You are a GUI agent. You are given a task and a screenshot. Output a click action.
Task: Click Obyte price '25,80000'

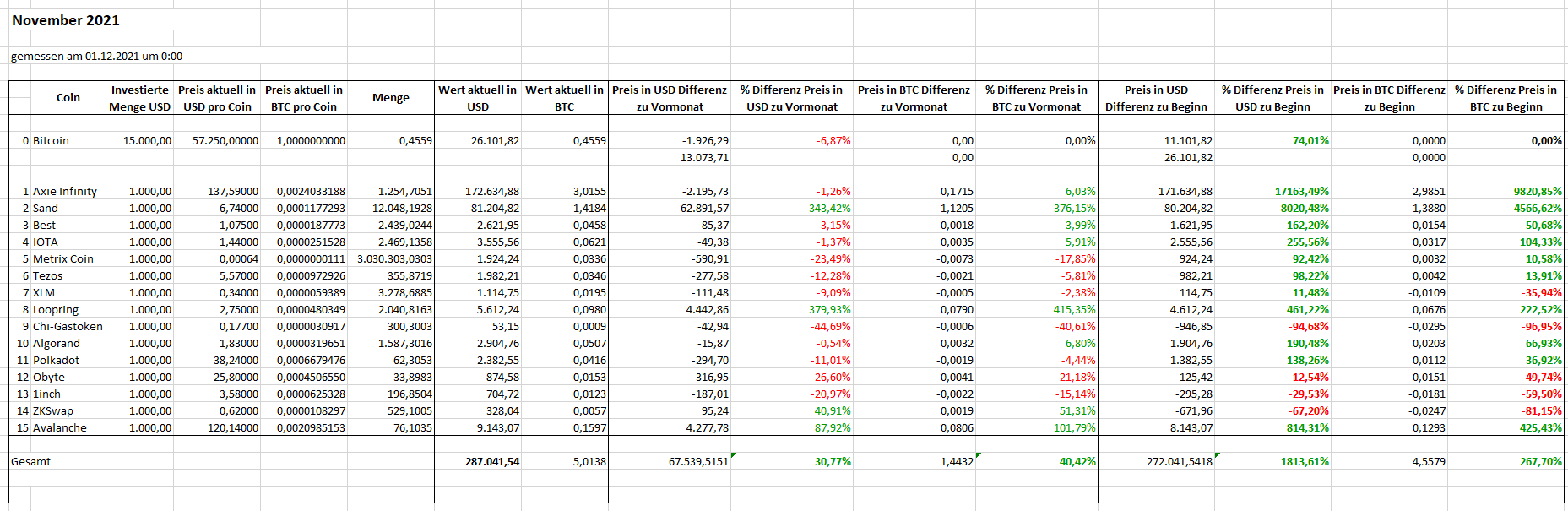(236, 378)
